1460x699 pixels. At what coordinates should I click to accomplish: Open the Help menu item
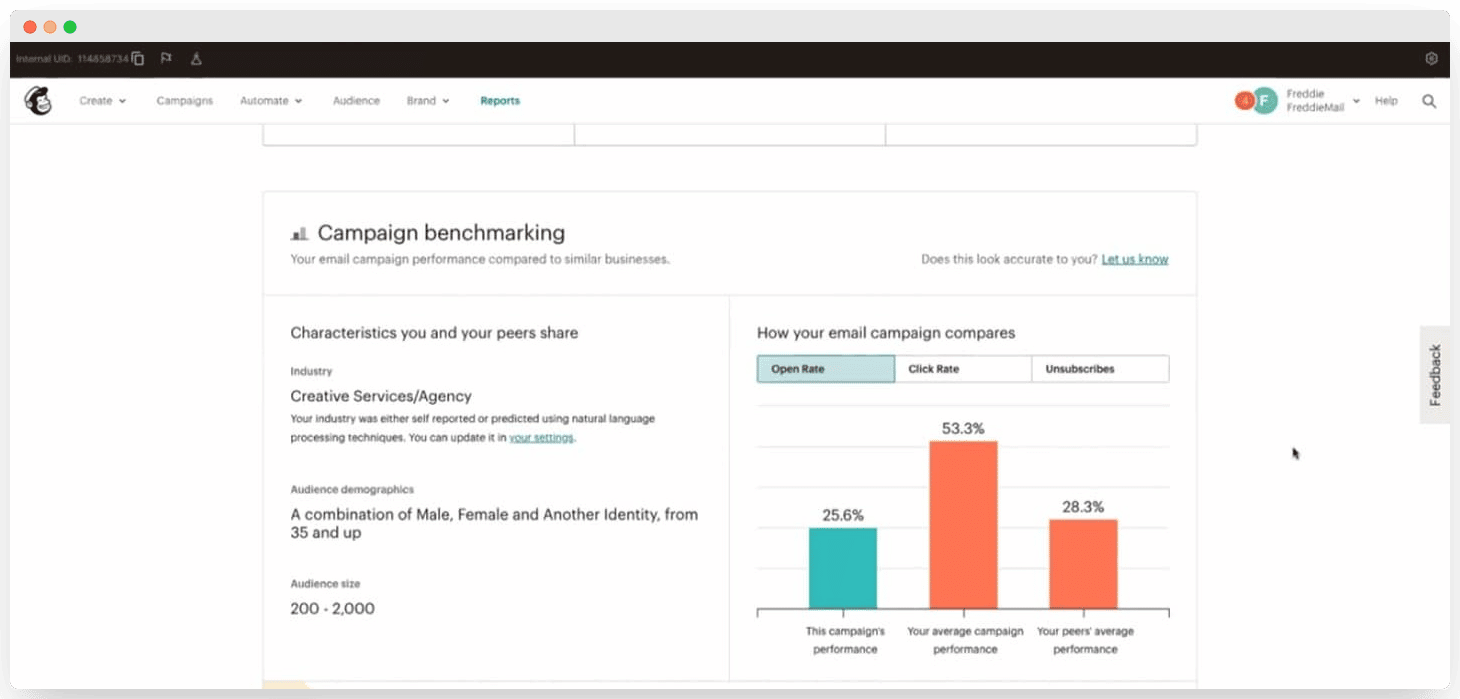coord(1386,101)
